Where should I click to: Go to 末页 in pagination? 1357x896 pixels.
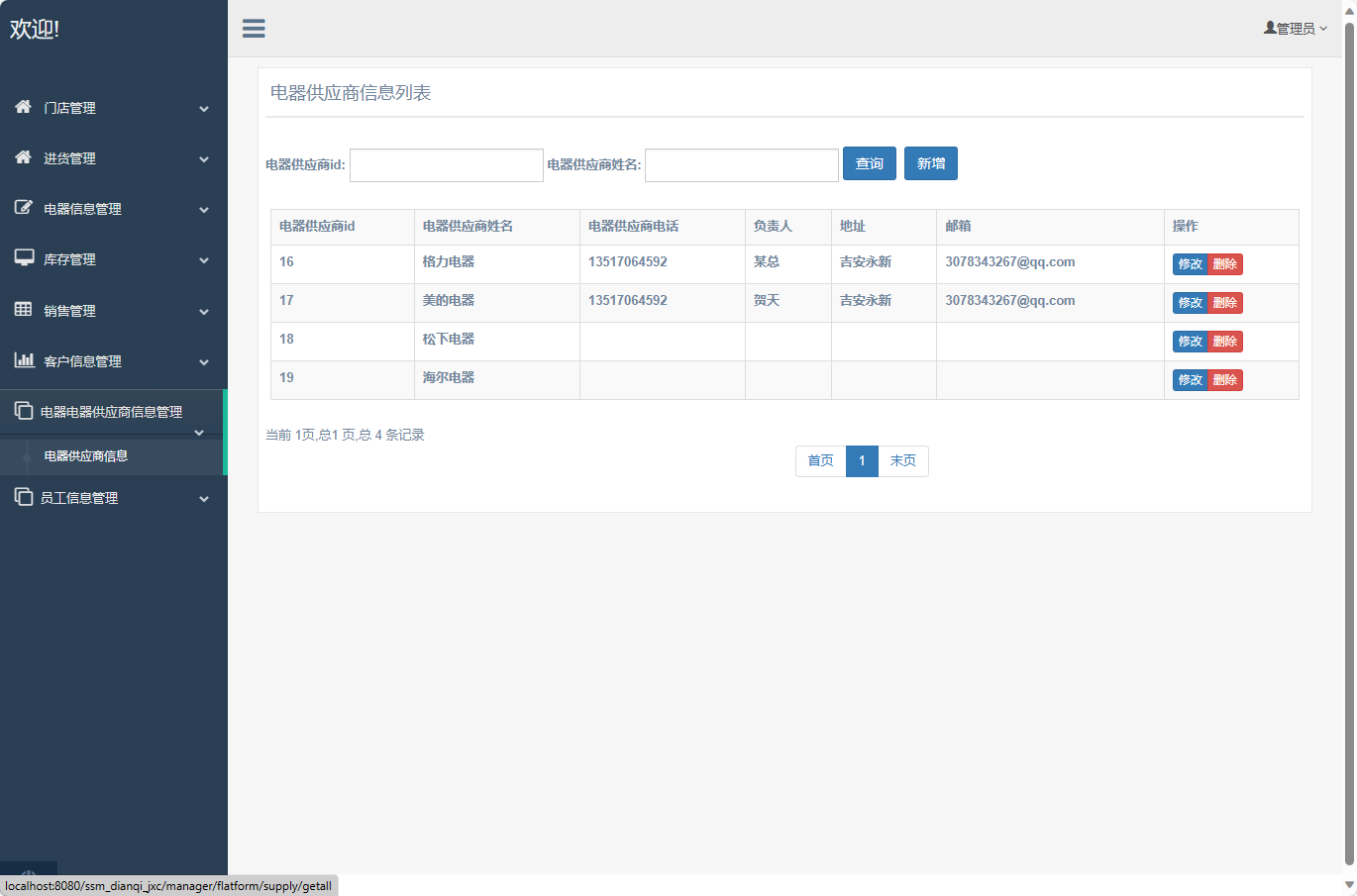902,461
